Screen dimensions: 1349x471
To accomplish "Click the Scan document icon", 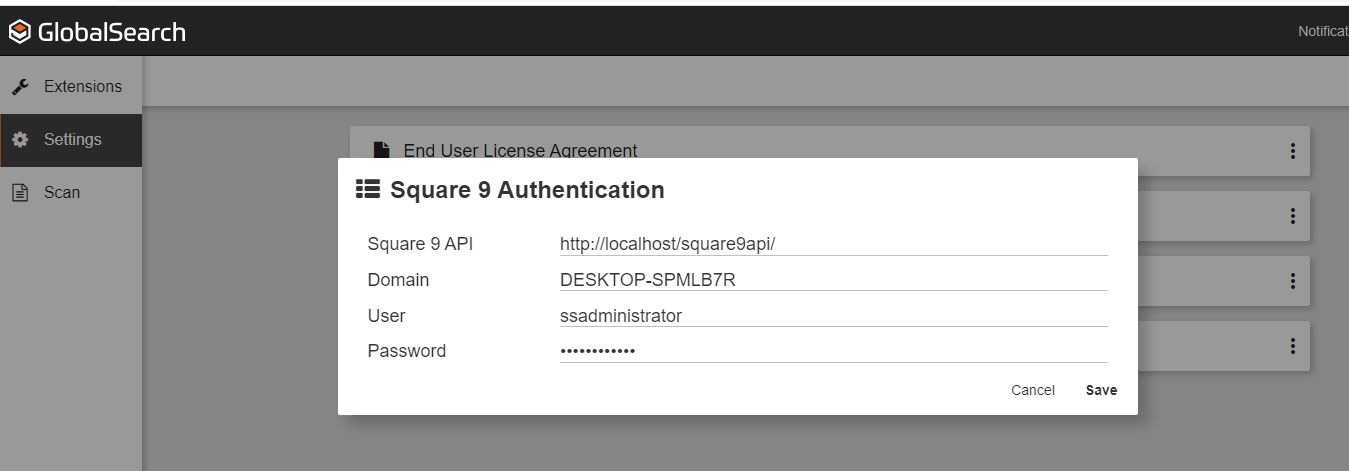I will pos(20,193).
